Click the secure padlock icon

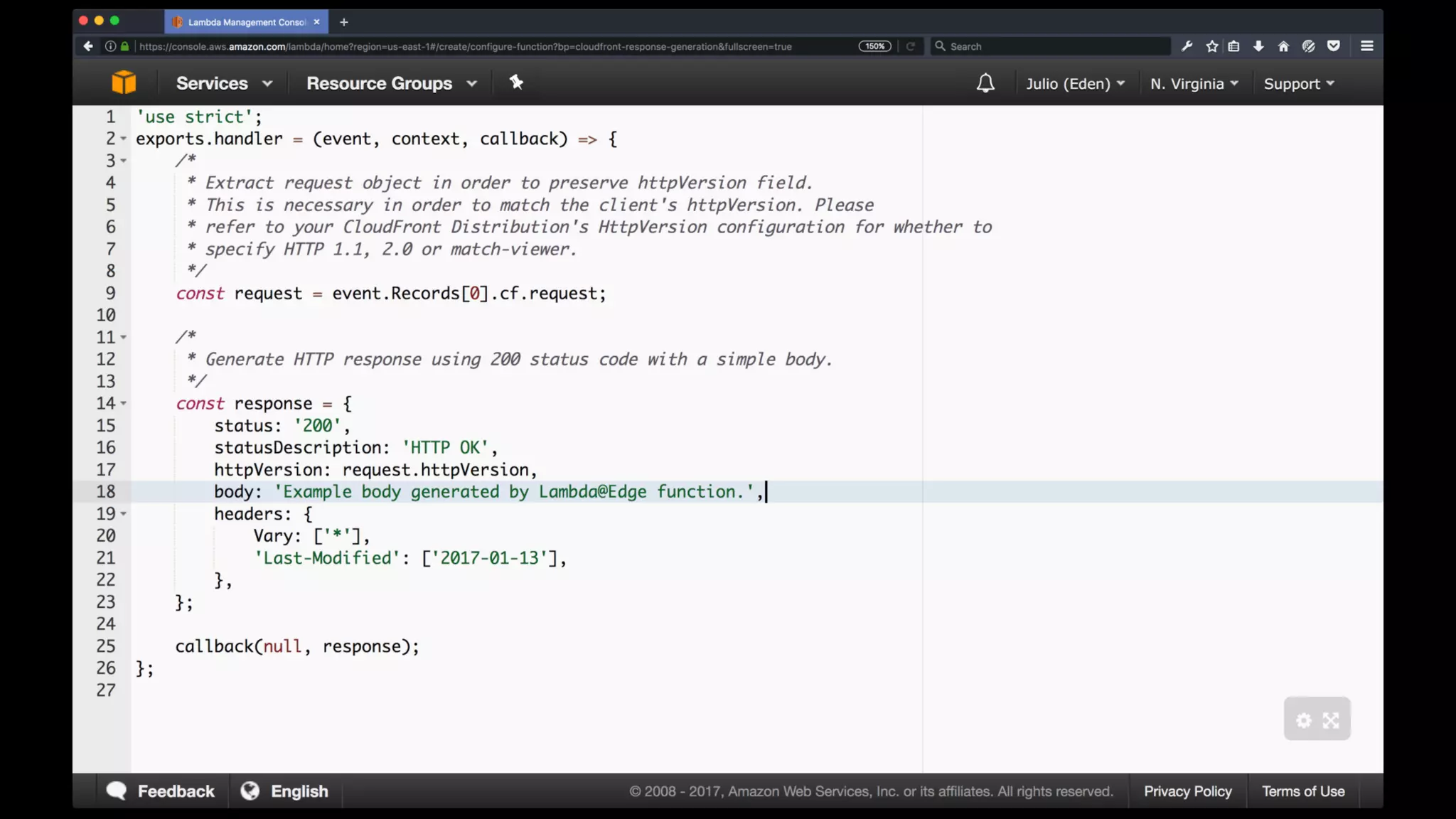click(124, 46)
